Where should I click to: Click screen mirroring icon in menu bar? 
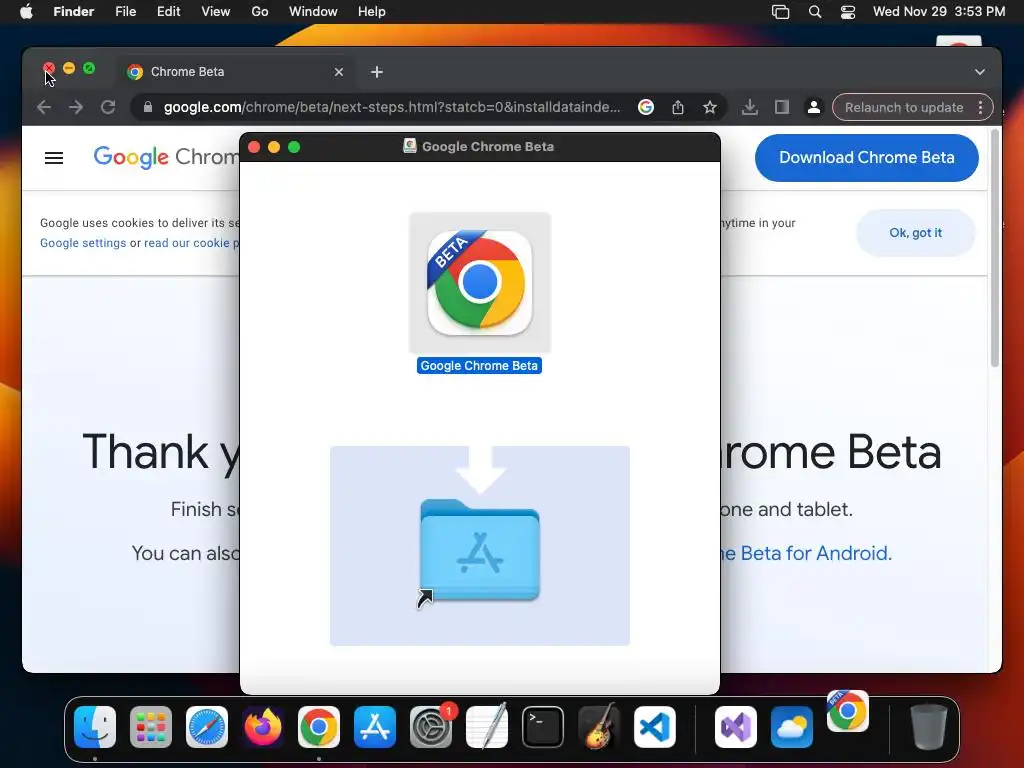tap(780, 12)
